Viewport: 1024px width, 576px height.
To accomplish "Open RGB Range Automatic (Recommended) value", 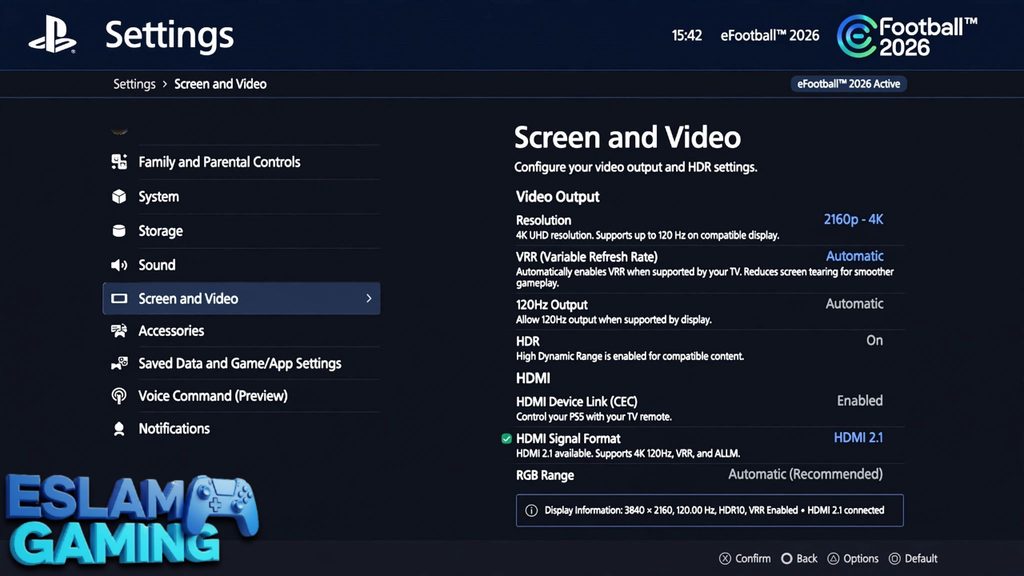I will click(805, 474).
